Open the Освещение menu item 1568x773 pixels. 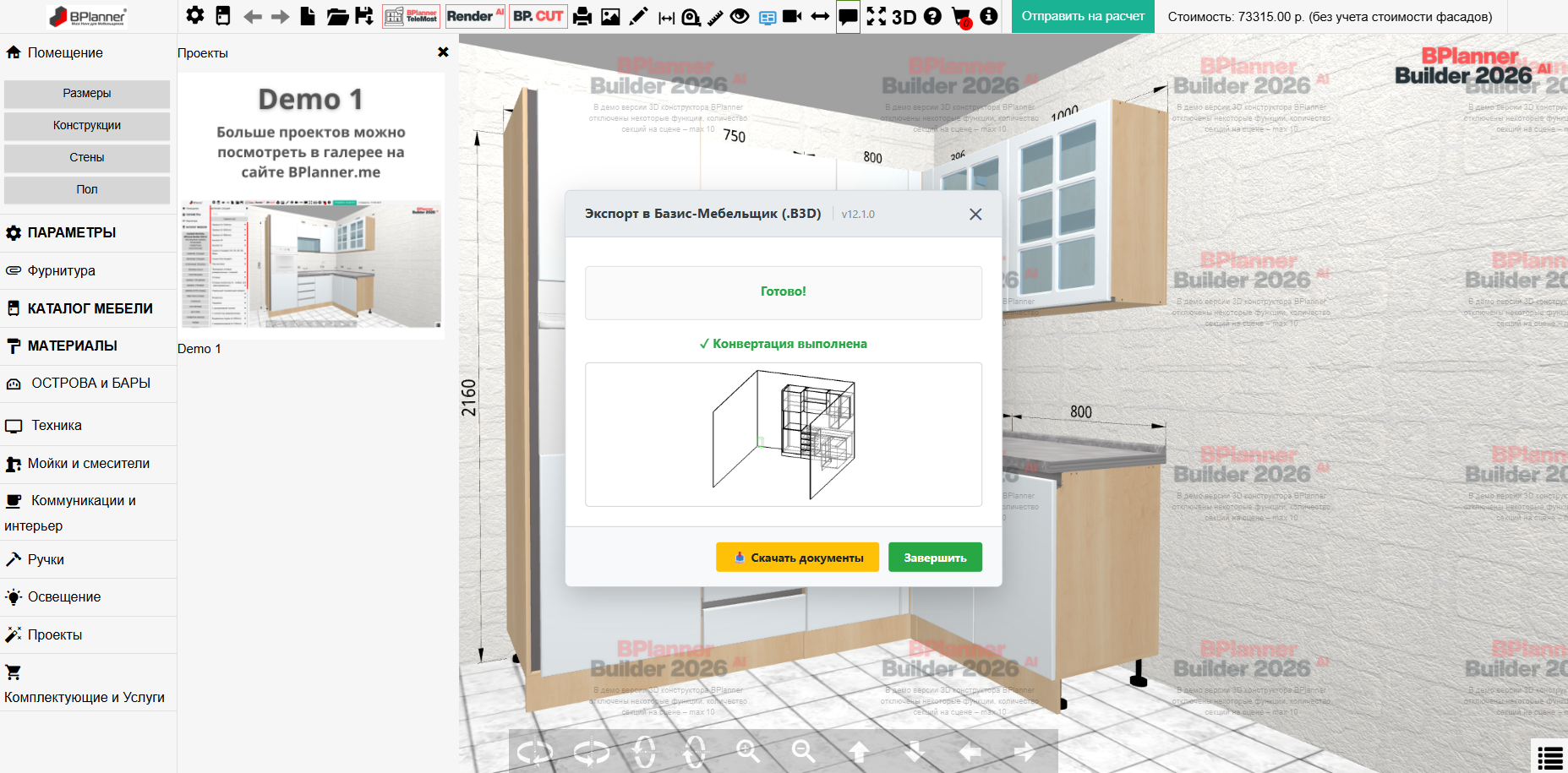pos(88,596)
